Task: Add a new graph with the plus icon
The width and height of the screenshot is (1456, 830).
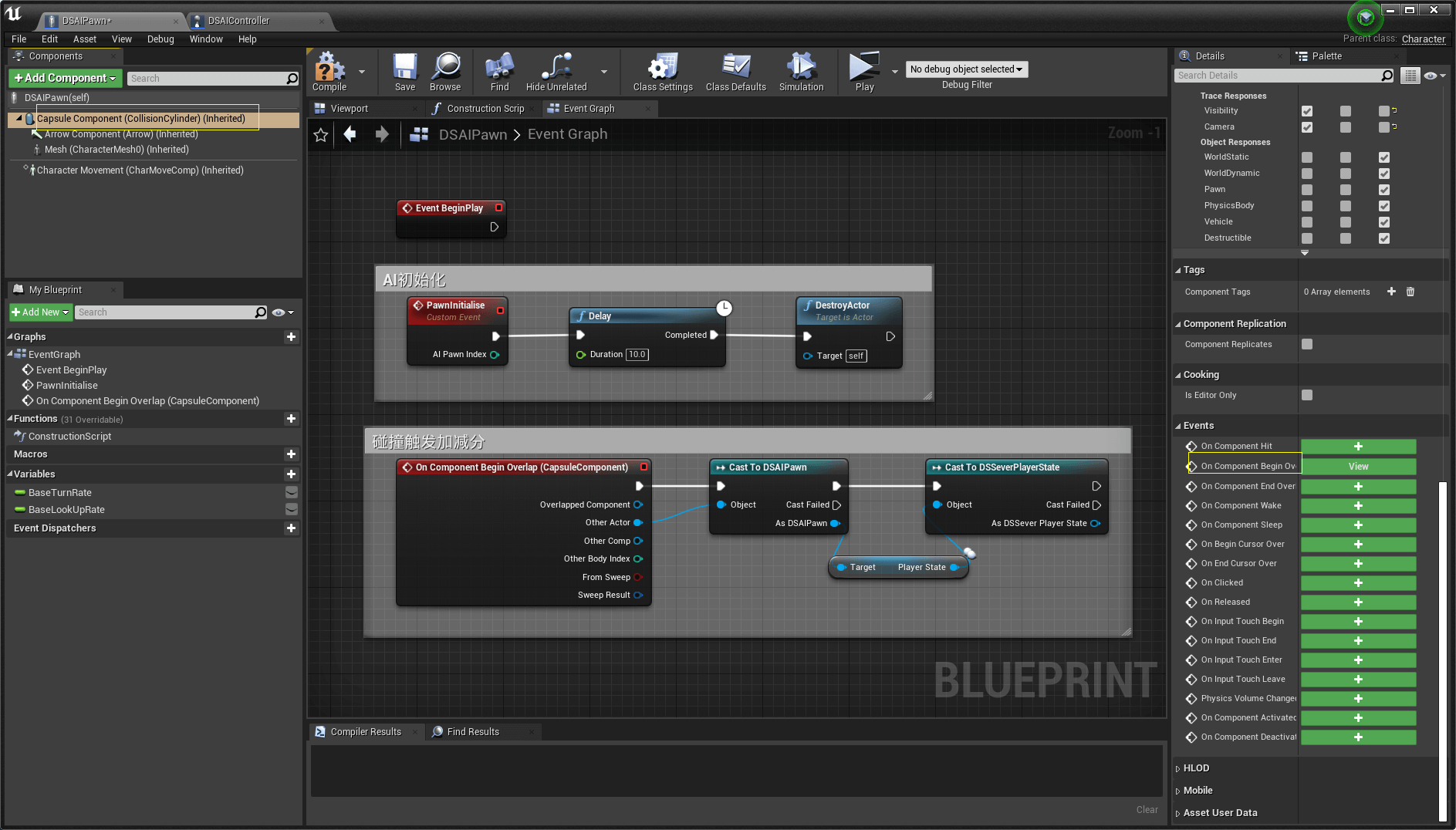Action: (291, 337)
